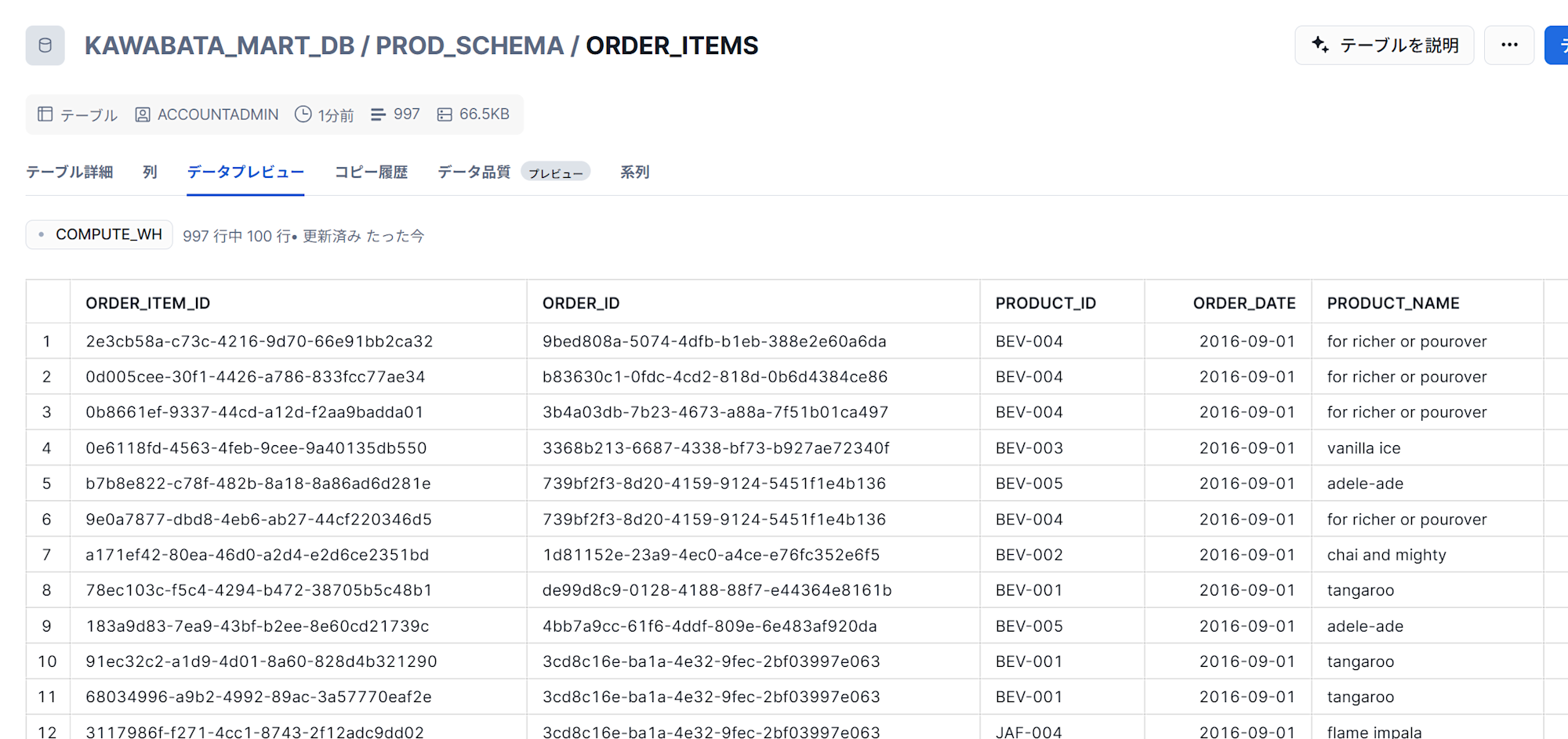The height and width of the screenshot is (739, 1568).
Task: Click the clock last-updated icon
Action: tap(303, 114)
